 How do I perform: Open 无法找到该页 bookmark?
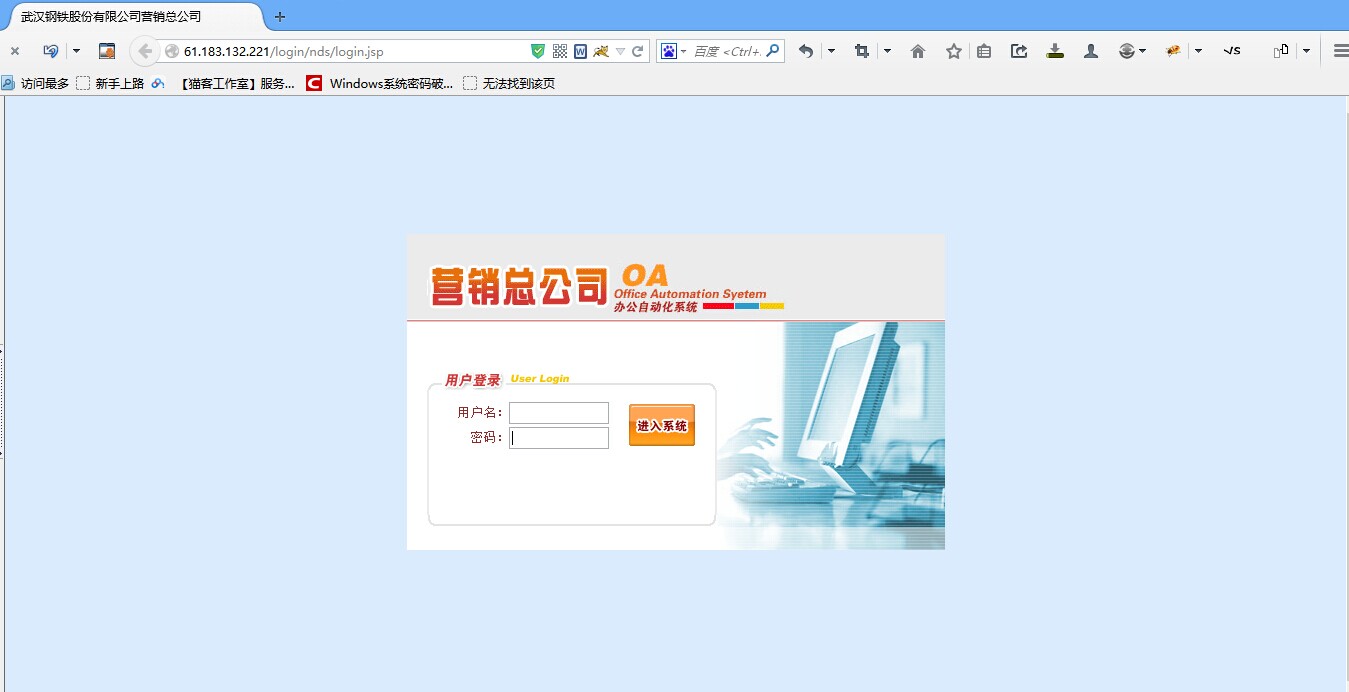point(509,84)
